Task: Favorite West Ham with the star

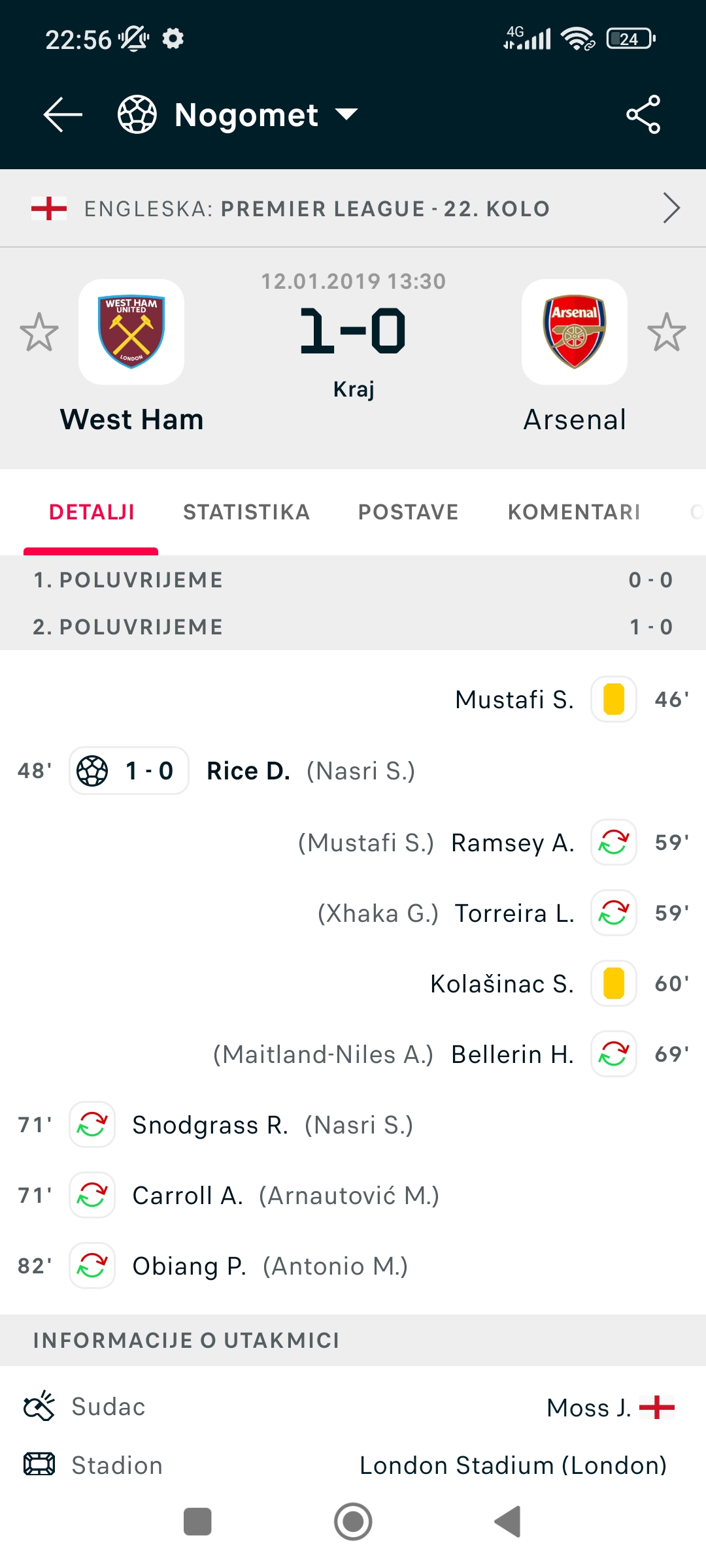Action: pos(39,332)
